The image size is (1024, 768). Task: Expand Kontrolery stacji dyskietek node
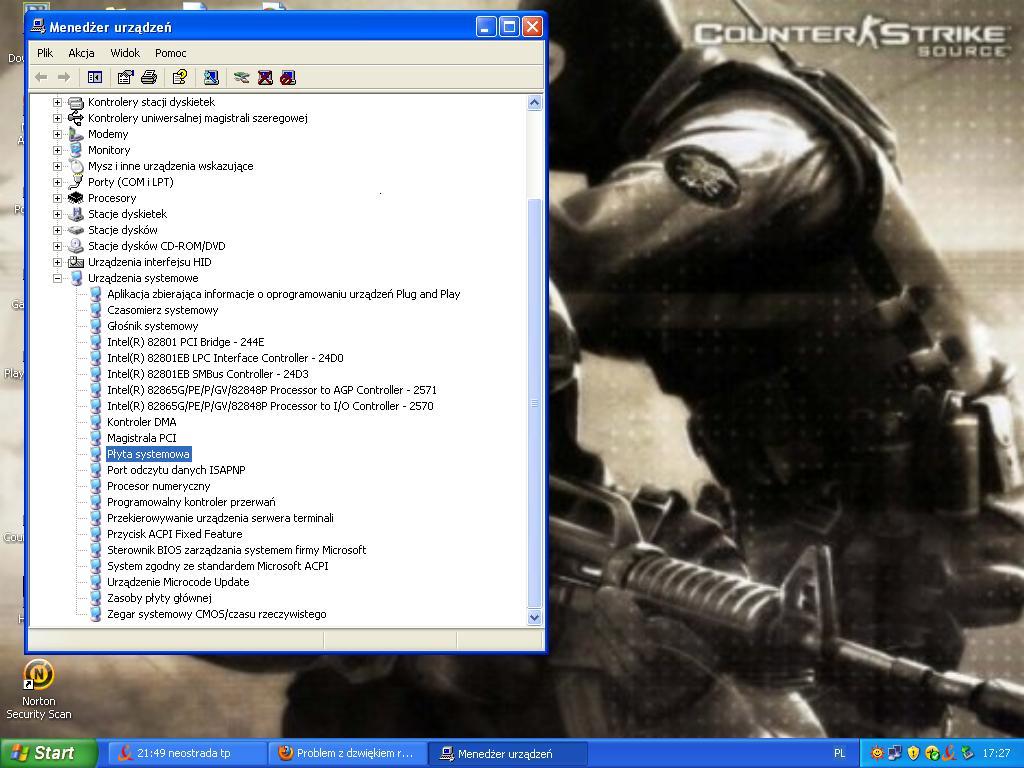[x=57, y=102]
